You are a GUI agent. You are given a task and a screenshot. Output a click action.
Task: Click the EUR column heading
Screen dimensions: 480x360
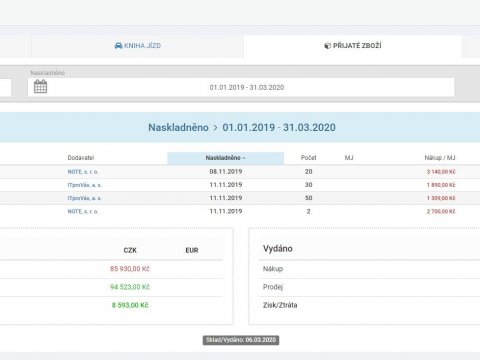[x=192, y=250]
